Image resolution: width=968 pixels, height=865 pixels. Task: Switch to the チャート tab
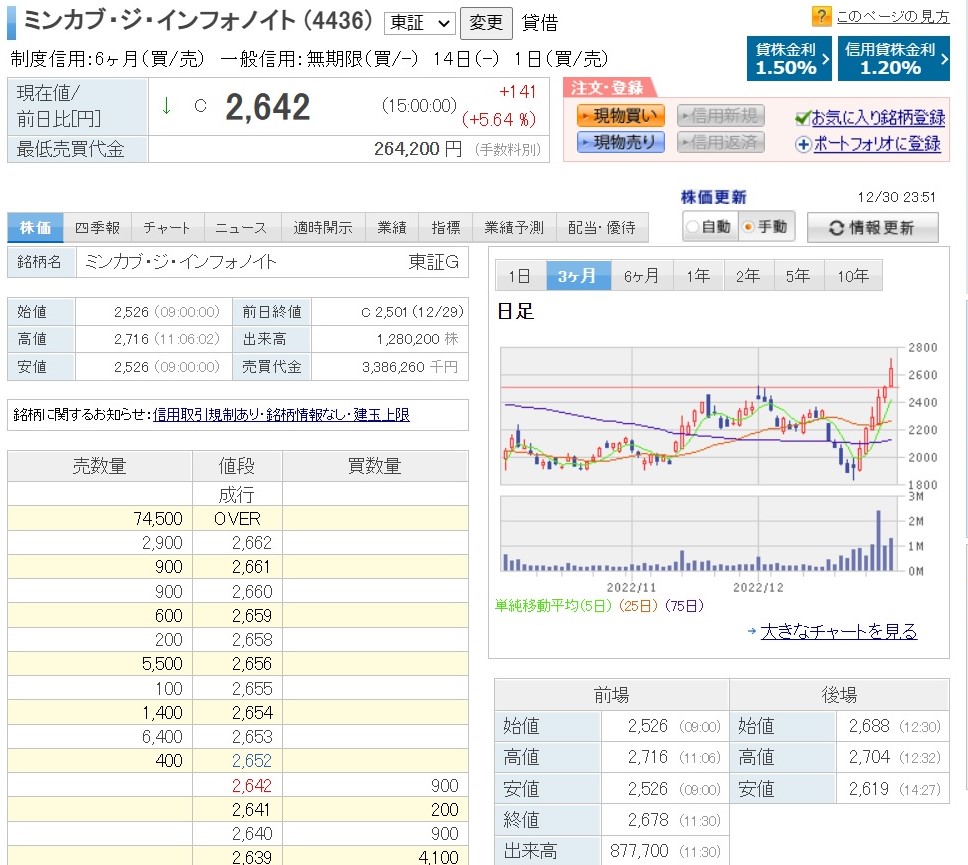coord(167,228)
